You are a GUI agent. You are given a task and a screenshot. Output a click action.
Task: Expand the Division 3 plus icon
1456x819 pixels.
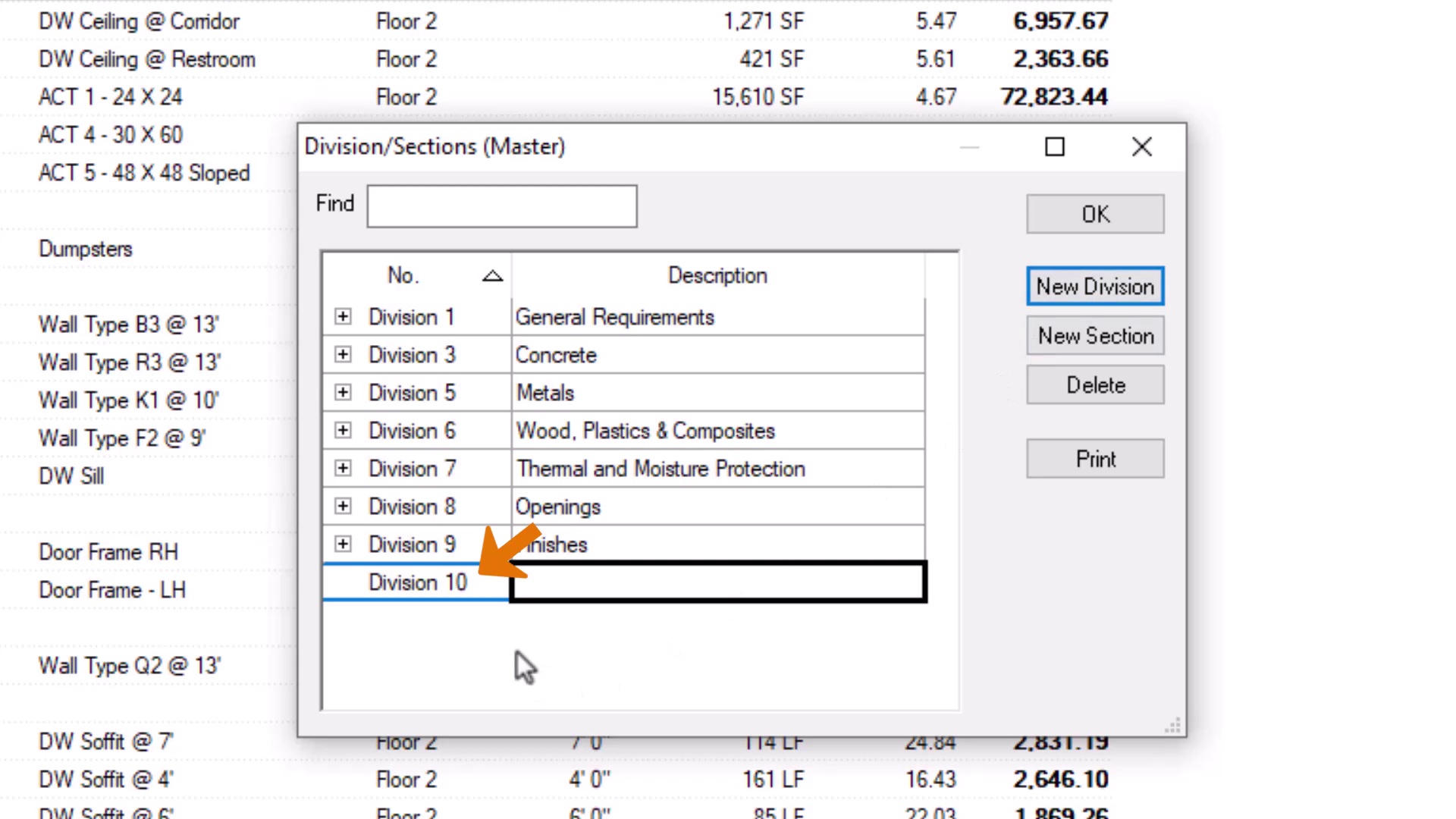point(343,354)
